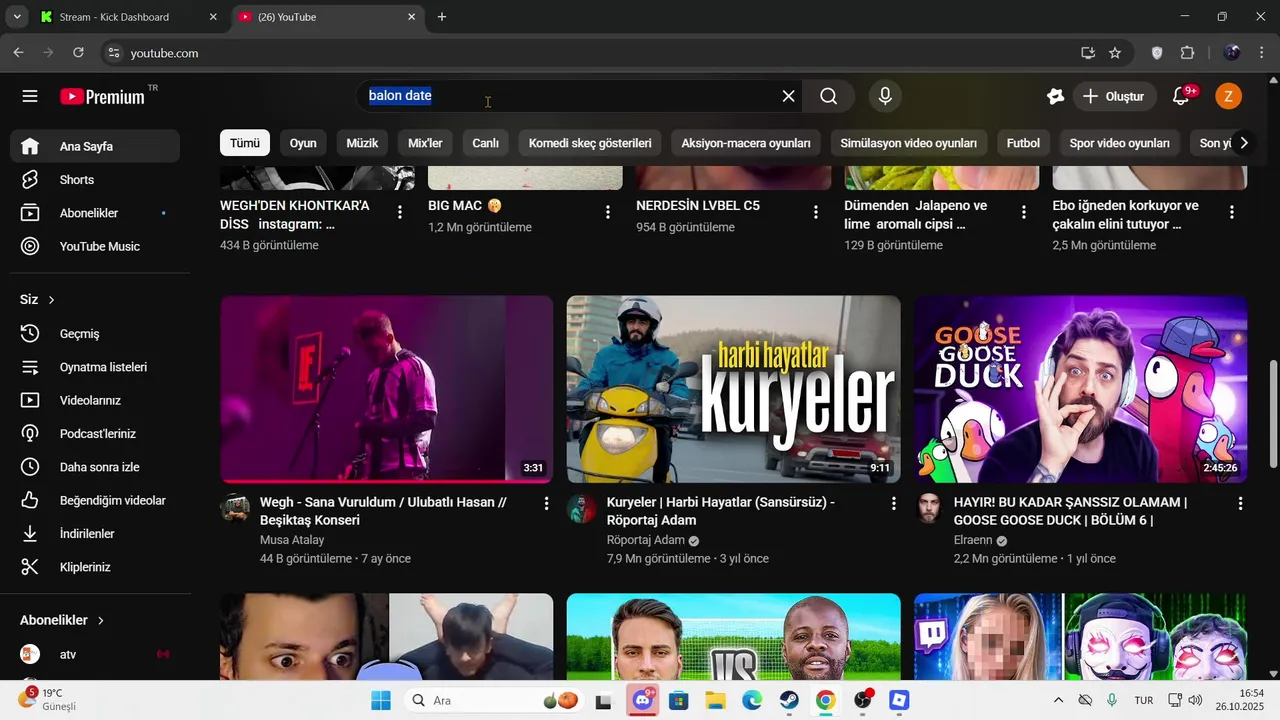This screenshot has width=1280, height=720.
Task: Open Chrome extensions puzzle icon
Action: point(1188,53)
